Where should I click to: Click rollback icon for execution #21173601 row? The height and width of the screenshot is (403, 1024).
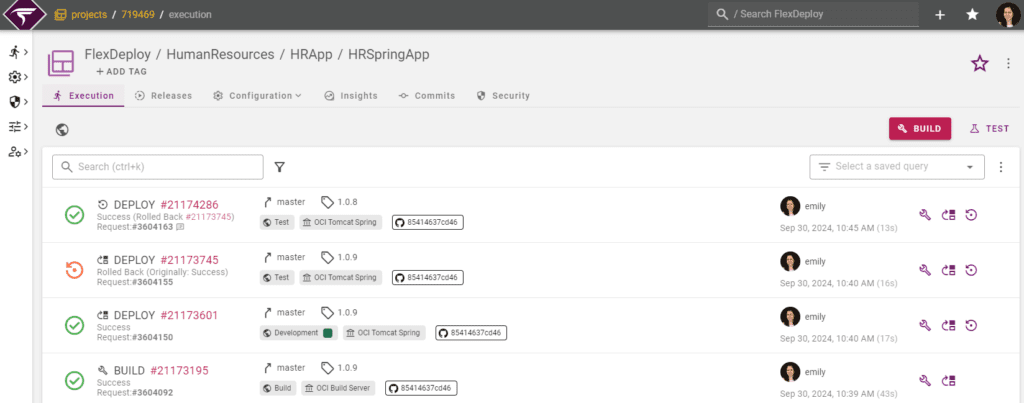click(x=971, y=325)
